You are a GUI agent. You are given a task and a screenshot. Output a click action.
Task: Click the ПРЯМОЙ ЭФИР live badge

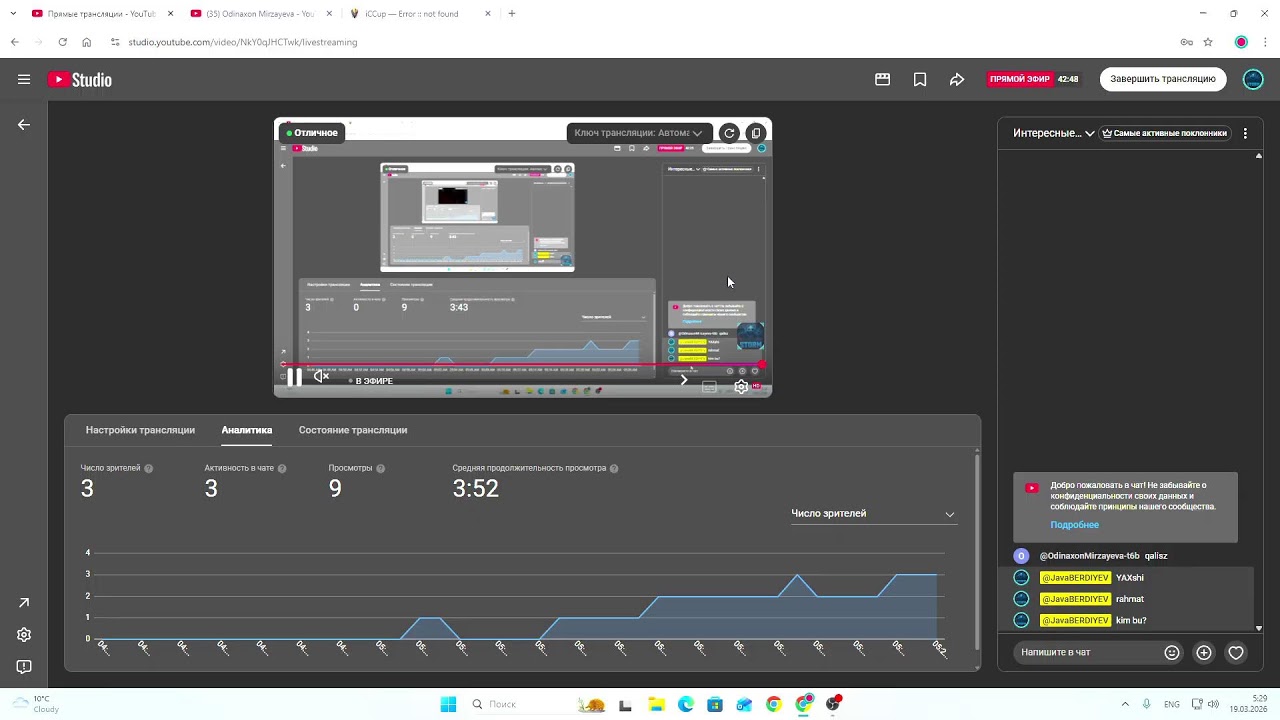1019,79
